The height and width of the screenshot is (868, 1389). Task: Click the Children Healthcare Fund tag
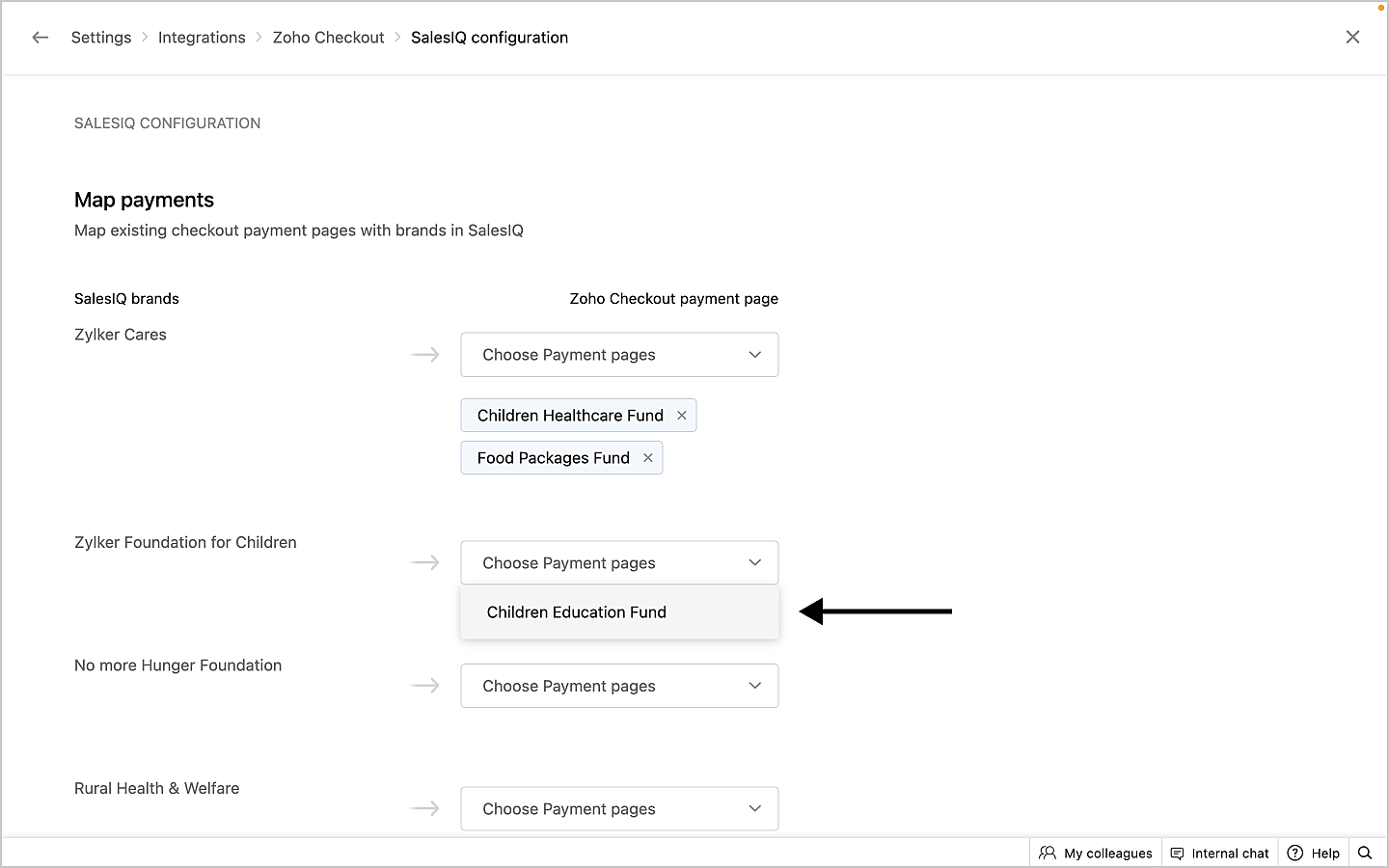tap(570, 416)
